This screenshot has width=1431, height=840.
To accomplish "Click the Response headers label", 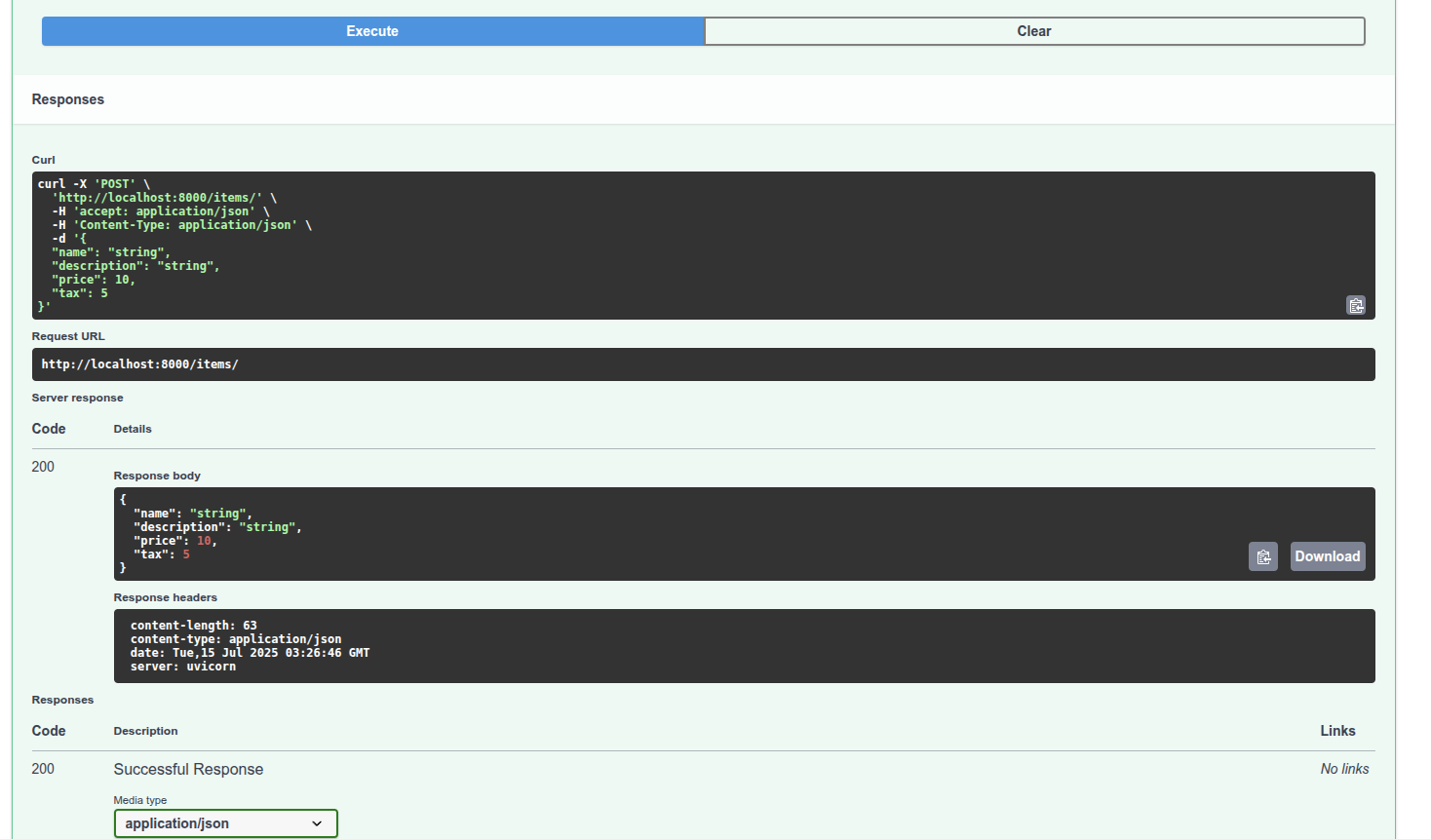I will coord(165,597).
